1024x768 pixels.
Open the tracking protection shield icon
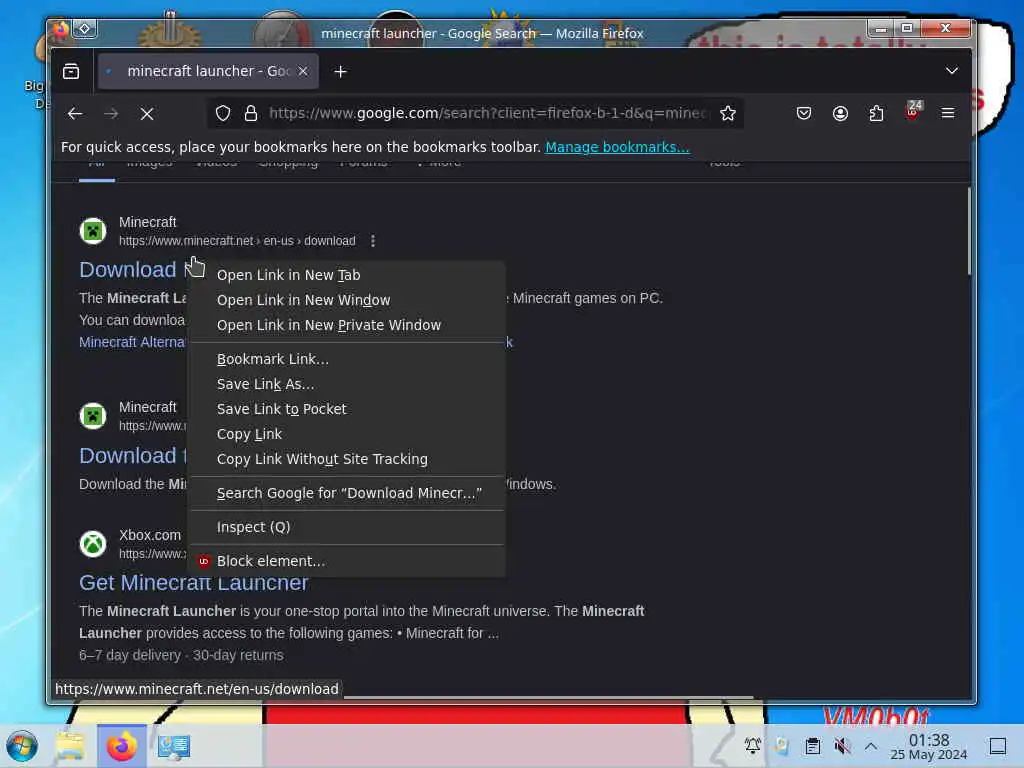coord(223,114)
